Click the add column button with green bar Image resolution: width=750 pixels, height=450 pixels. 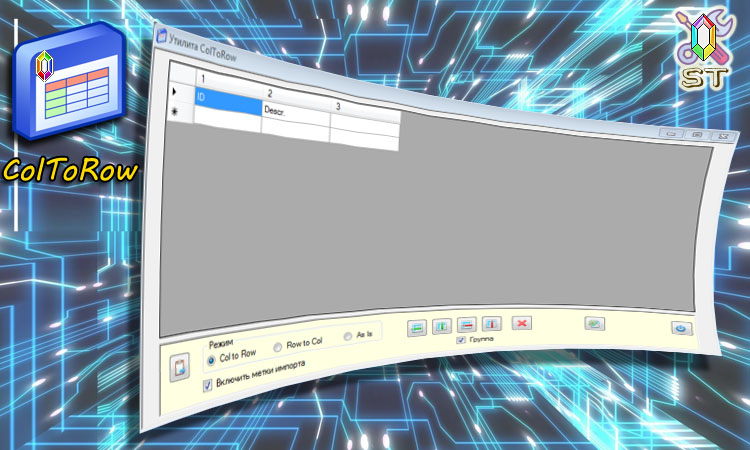click(x=441, y=326)
